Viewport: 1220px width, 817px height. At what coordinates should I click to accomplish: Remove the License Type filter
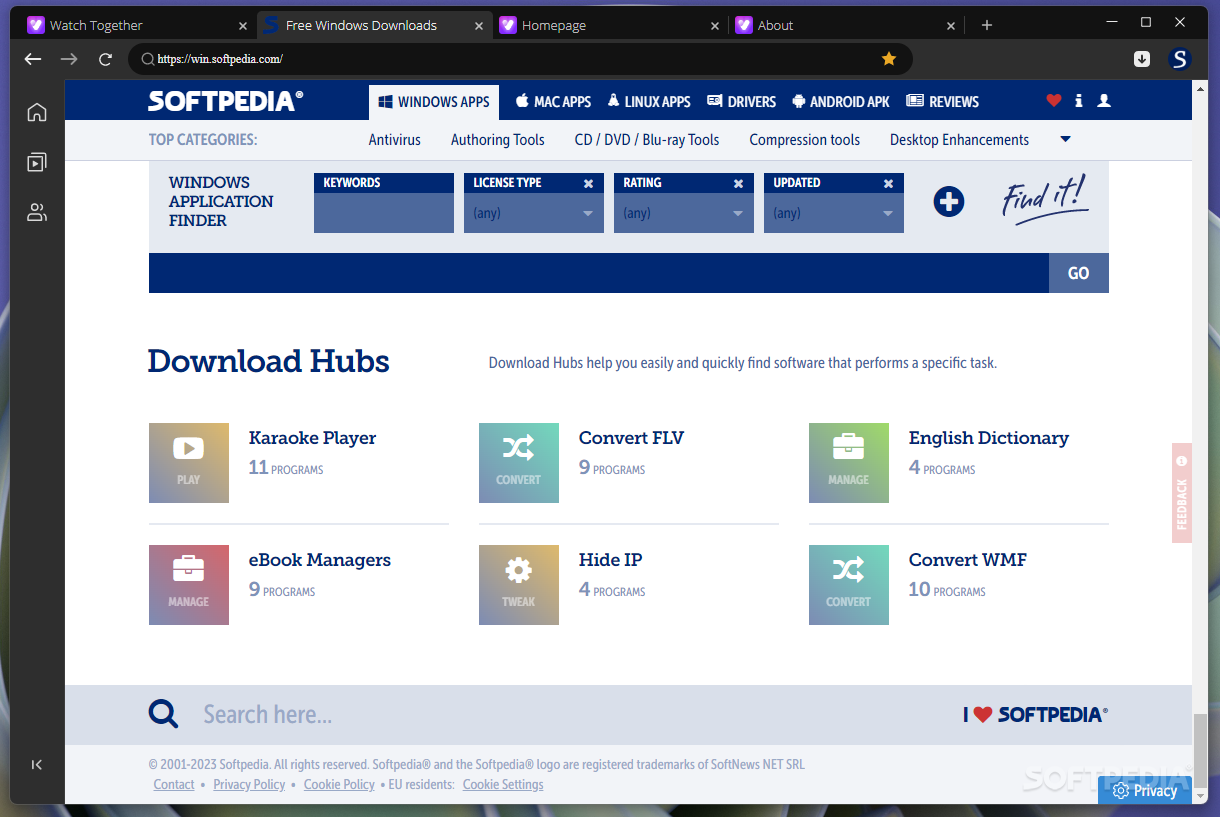tap(588, 183)
